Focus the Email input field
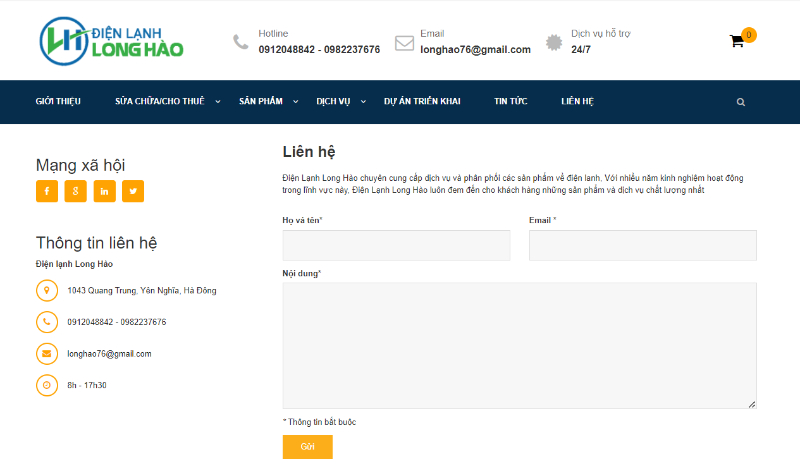The height and width of the screenshot is (466, 800). [x=643, y=246]
